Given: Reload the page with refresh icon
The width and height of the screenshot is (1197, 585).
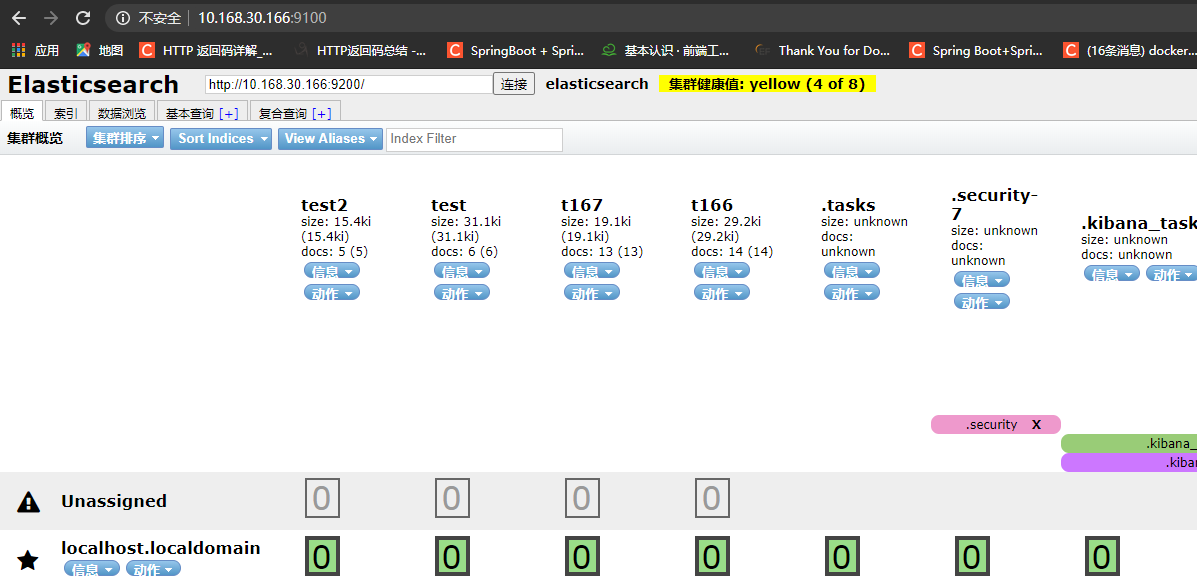Looking at the screenshot, I should 83,18.
